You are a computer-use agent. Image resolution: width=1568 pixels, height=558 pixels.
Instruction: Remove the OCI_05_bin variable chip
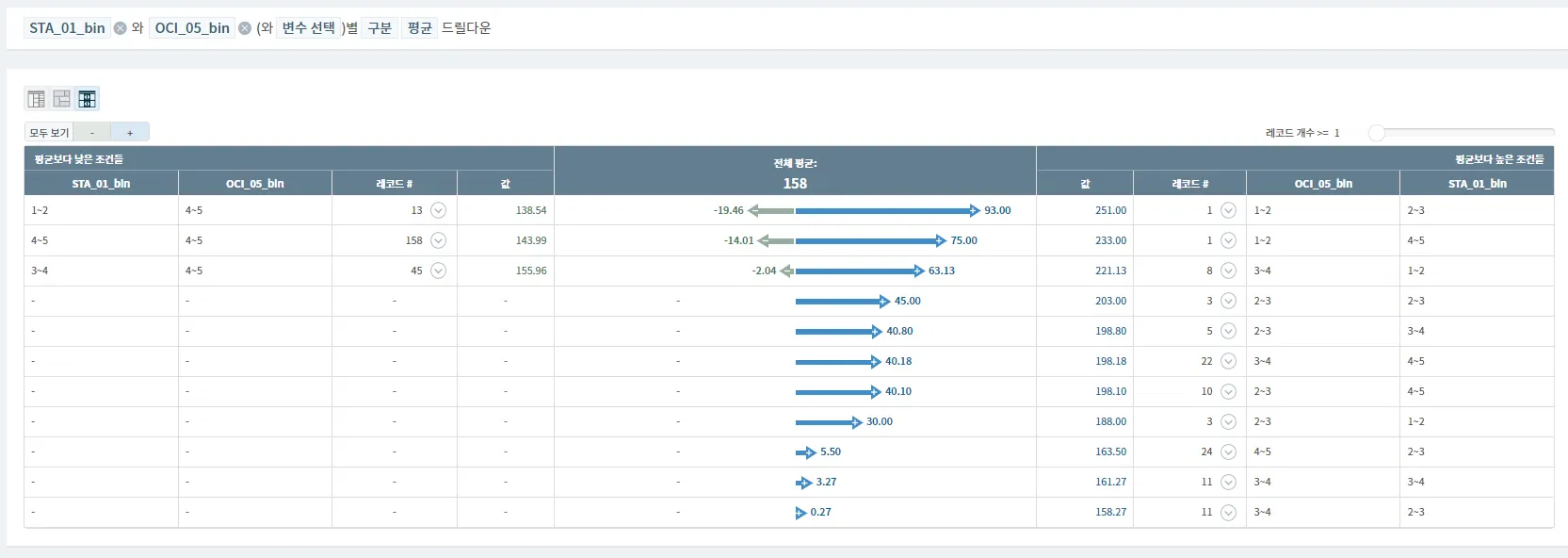tap(245, 28)
